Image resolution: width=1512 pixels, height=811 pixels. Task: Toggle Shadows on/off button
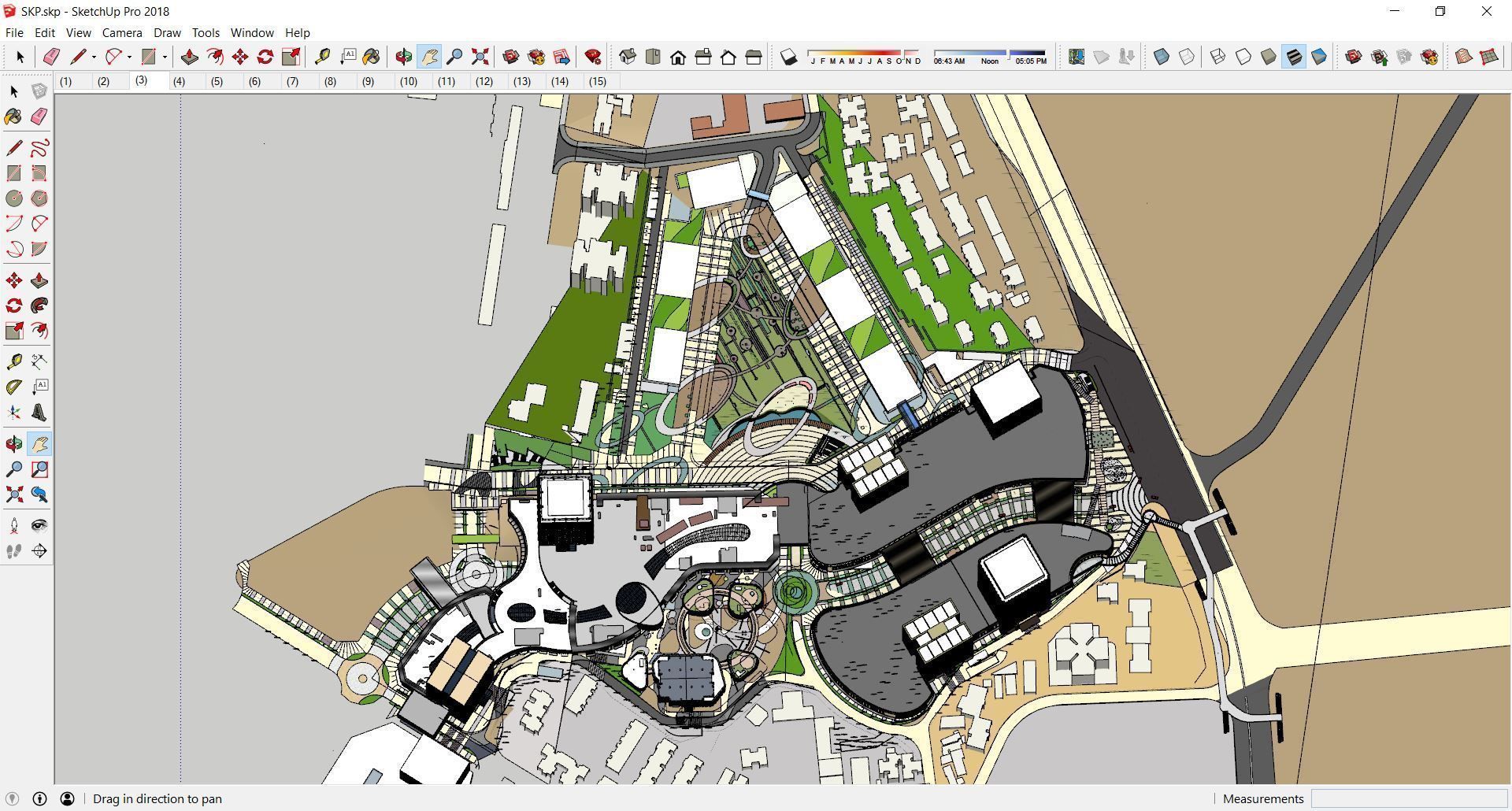click(x=788, y=57)
